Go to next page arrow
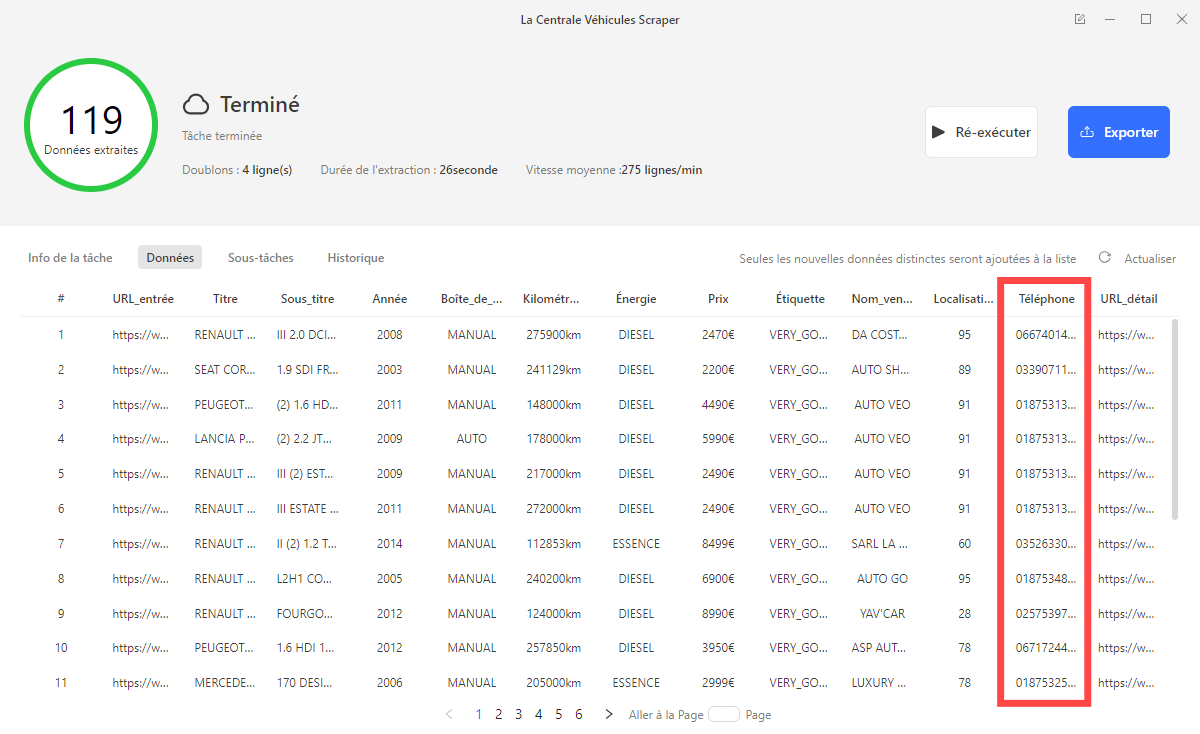 (608, 714)
